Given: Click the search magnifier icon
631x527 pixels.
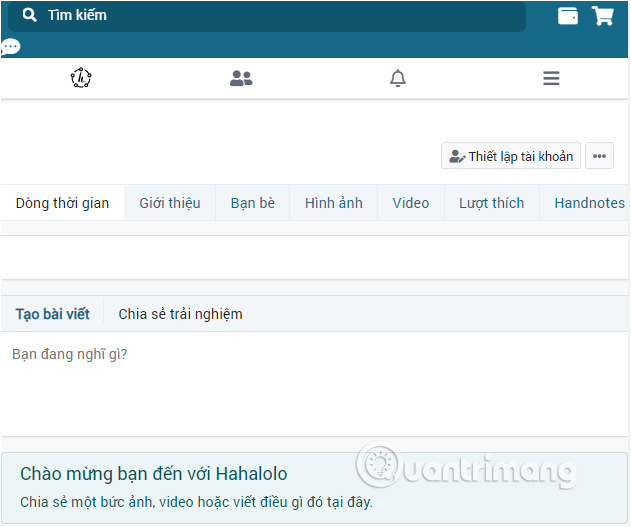Looking at the screenshot, I should (x=29, y=15).
